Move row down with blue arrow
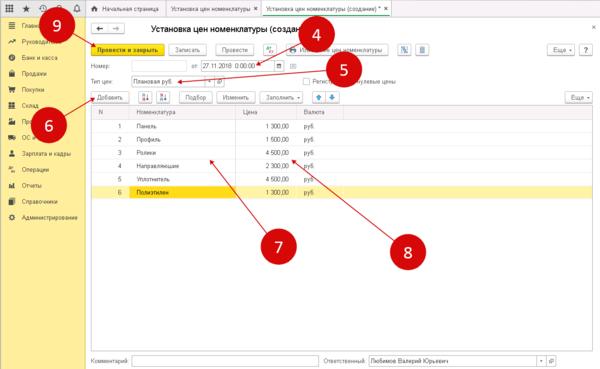The image size is (600, 369). point(332,98)
